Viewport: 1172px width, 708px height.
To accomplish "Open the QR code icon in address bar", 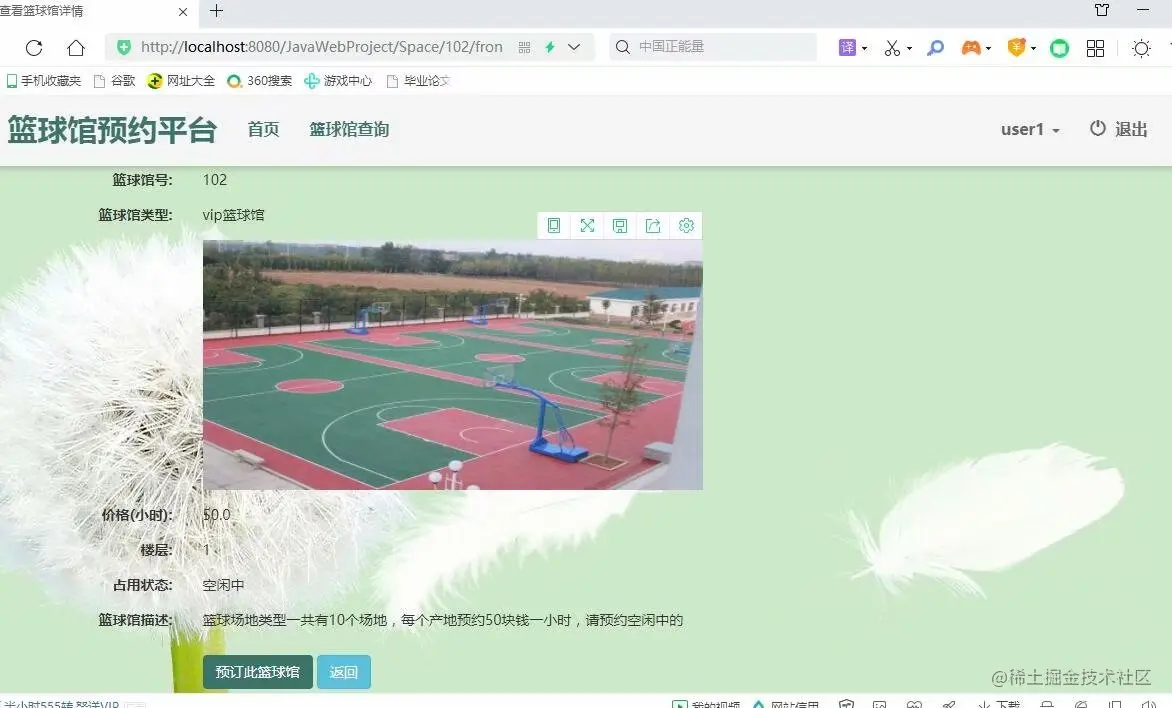I will click(524, 47).
